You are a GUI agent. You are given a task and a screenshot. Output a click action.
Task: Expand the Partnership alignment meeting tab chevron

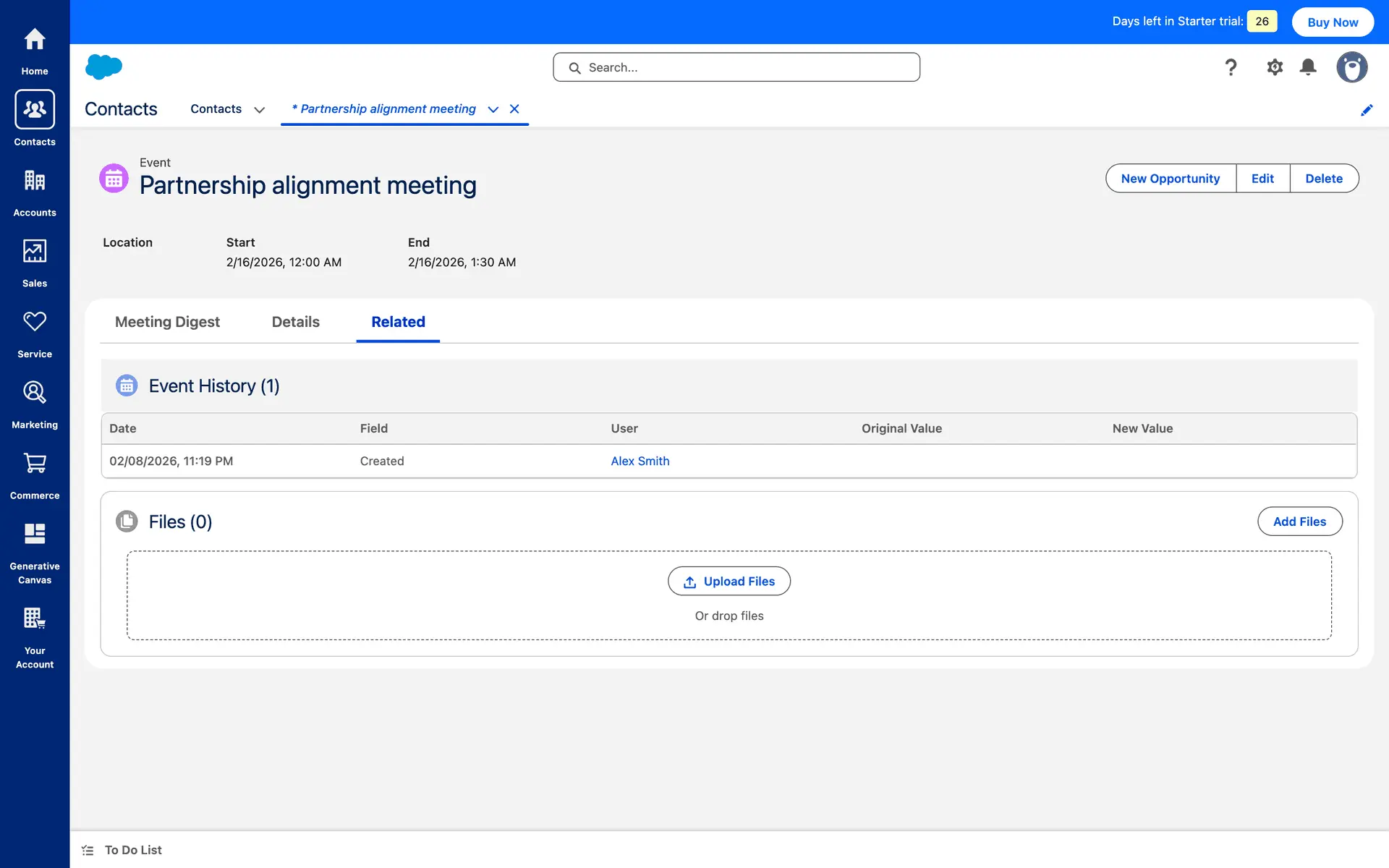[493, 110]
